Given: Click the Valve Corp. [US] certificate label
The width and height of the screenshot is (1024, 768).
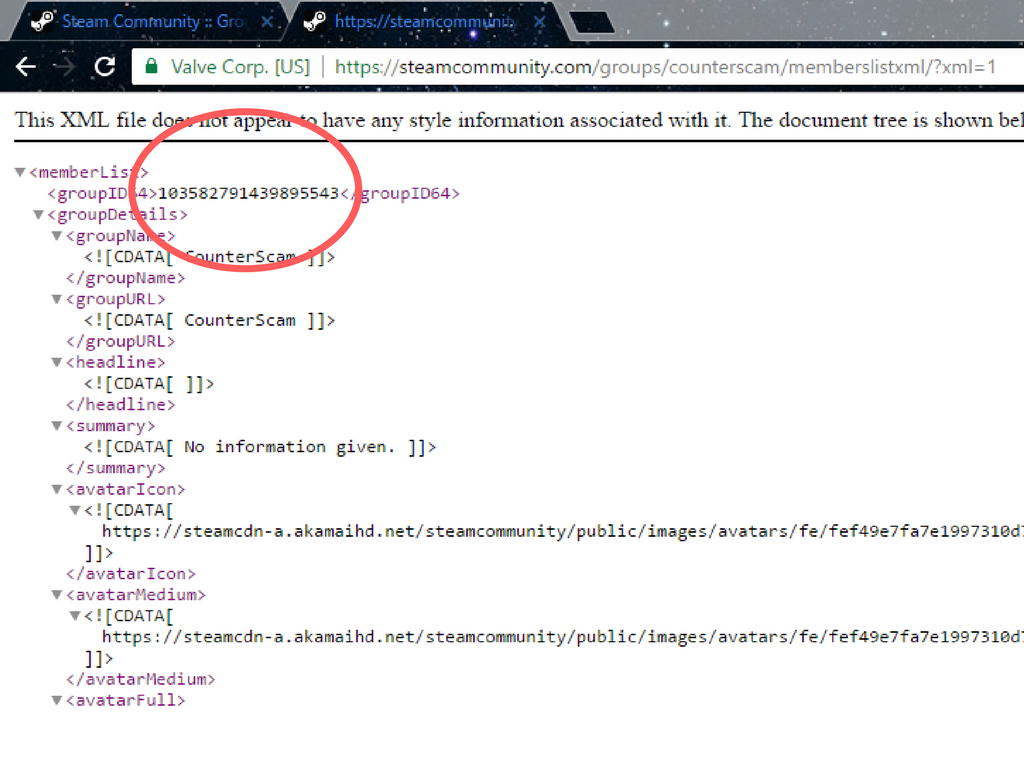Looking at the screenshot, I should point(240,67).
